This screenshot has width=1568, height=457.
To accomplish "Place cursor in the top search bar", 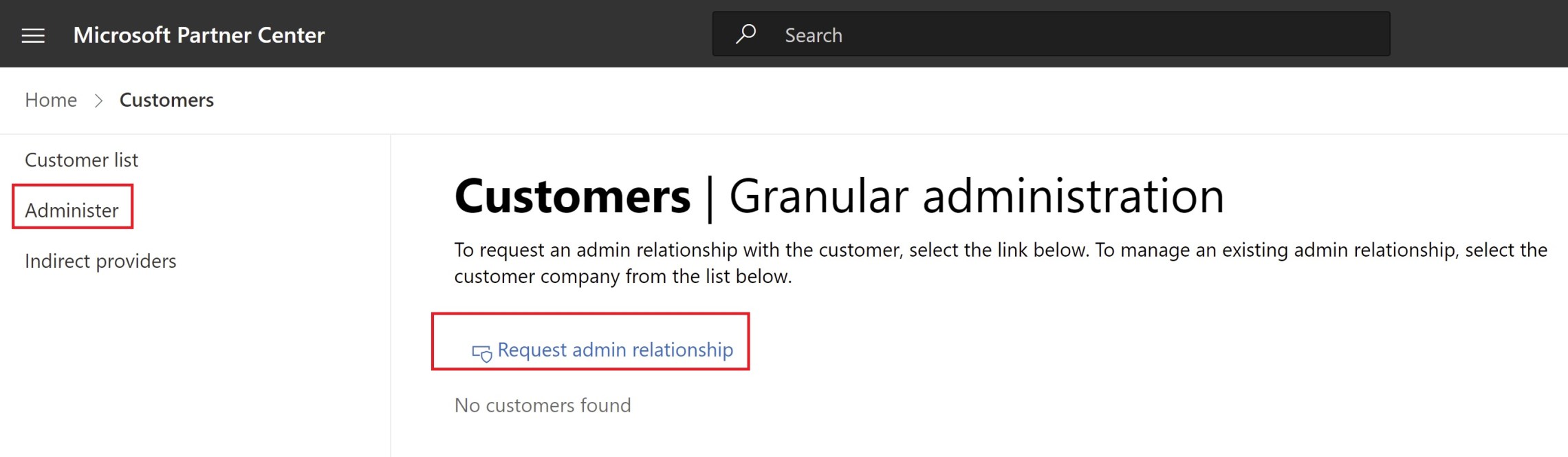I will point(963,33).
